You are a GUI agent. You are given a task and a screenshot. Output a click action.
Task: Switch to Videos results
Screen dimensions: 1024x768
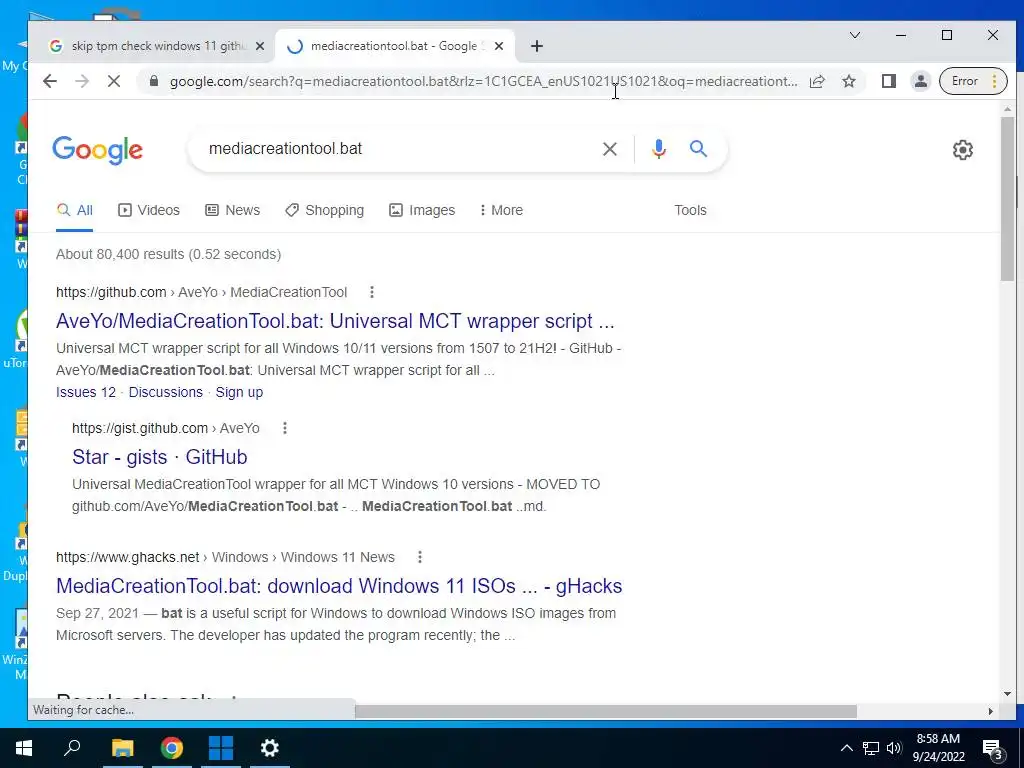click(x=149, y=210)
